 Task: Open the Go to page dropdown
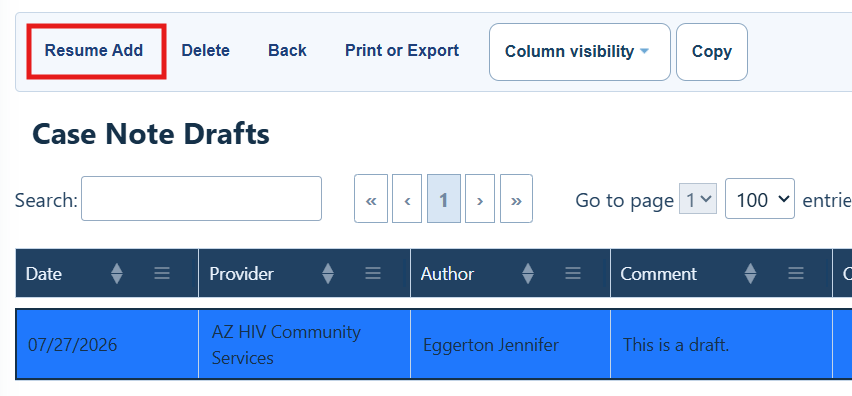698,199
